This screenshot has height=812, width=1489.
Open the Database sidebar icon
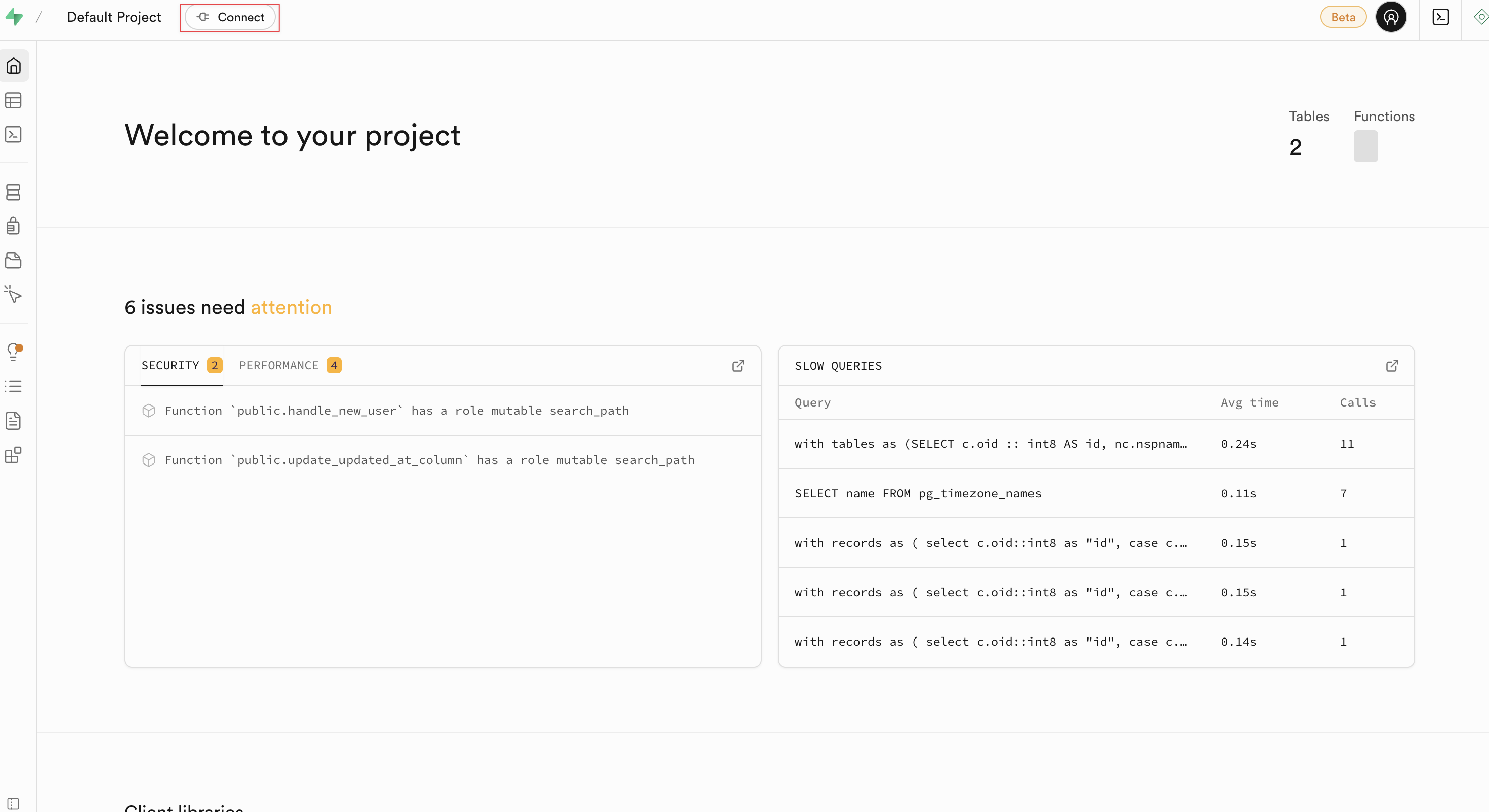click(x=13, y=192)
